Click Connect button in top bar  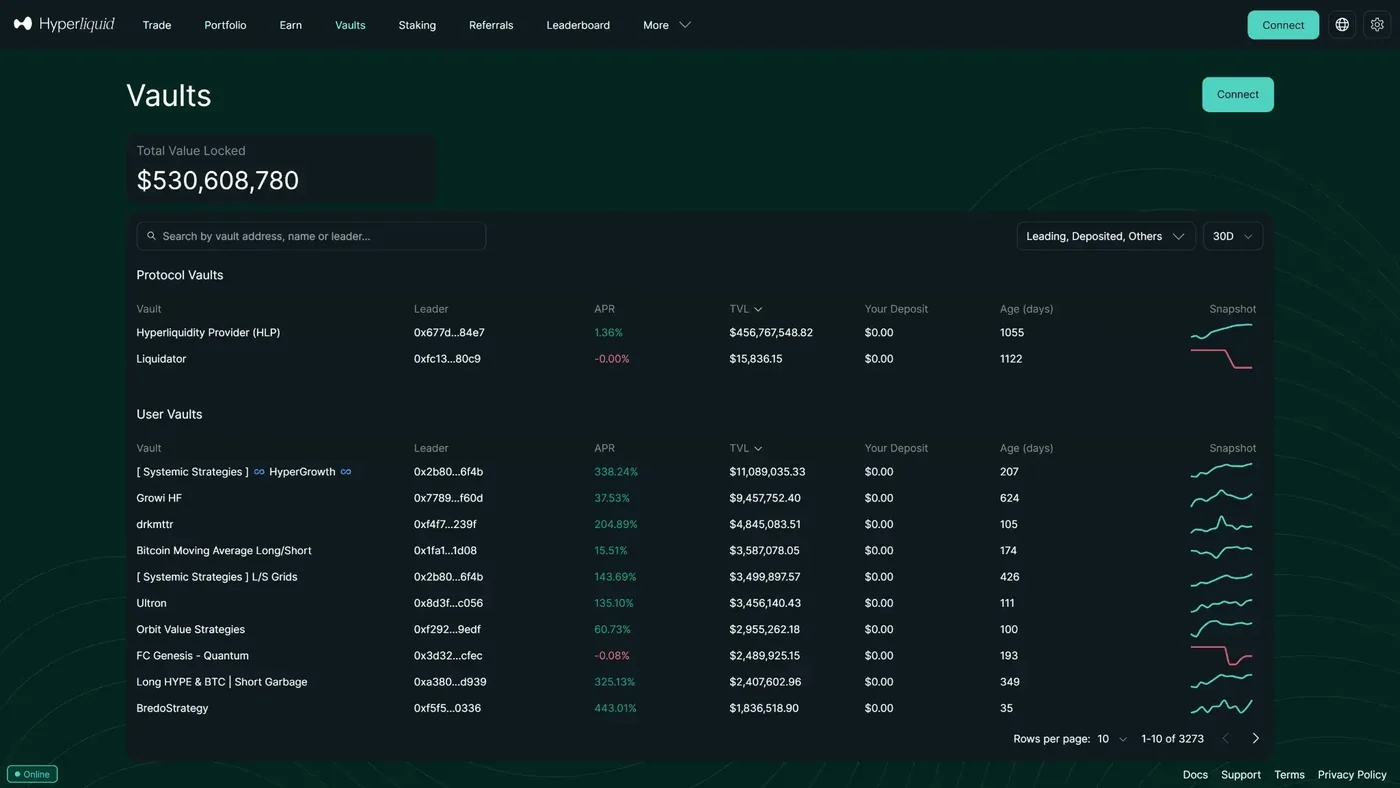pos(1283,25)
